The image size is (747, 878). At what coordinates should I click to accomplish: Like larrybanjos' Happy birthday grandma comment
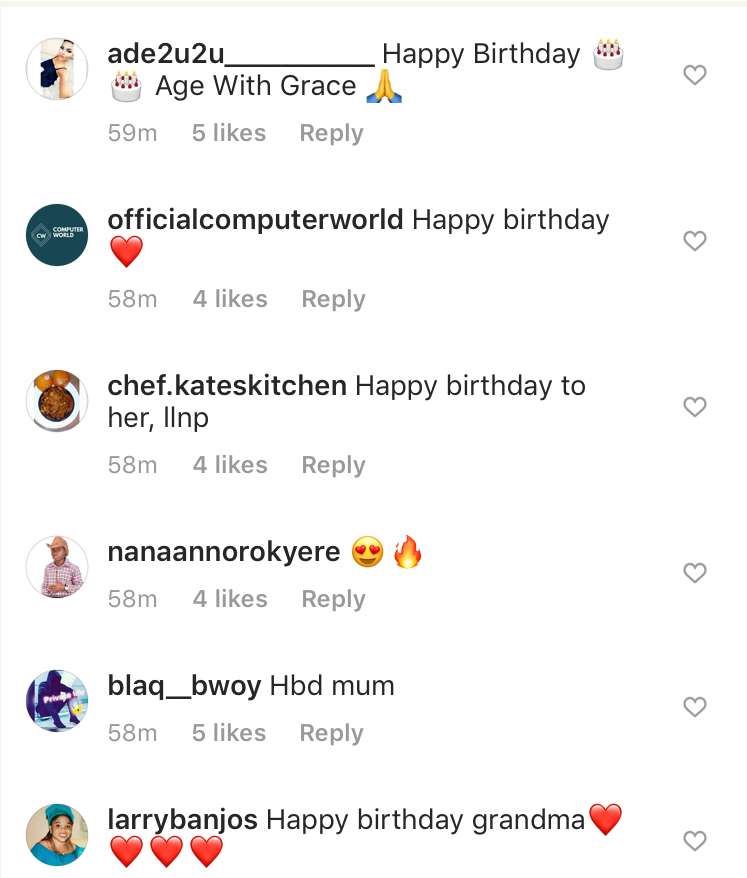click(694, 840)
